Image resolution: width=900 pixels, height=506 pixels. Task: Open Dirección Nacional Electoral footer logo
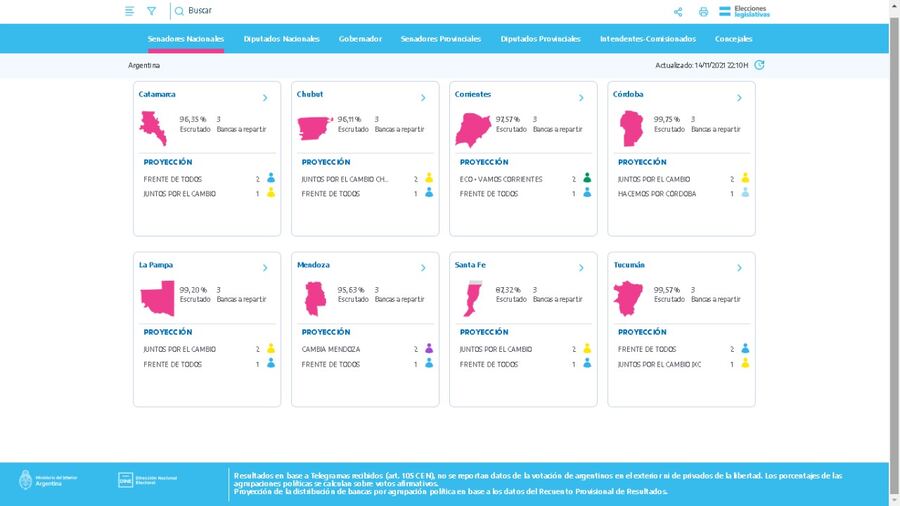(148, 480)
